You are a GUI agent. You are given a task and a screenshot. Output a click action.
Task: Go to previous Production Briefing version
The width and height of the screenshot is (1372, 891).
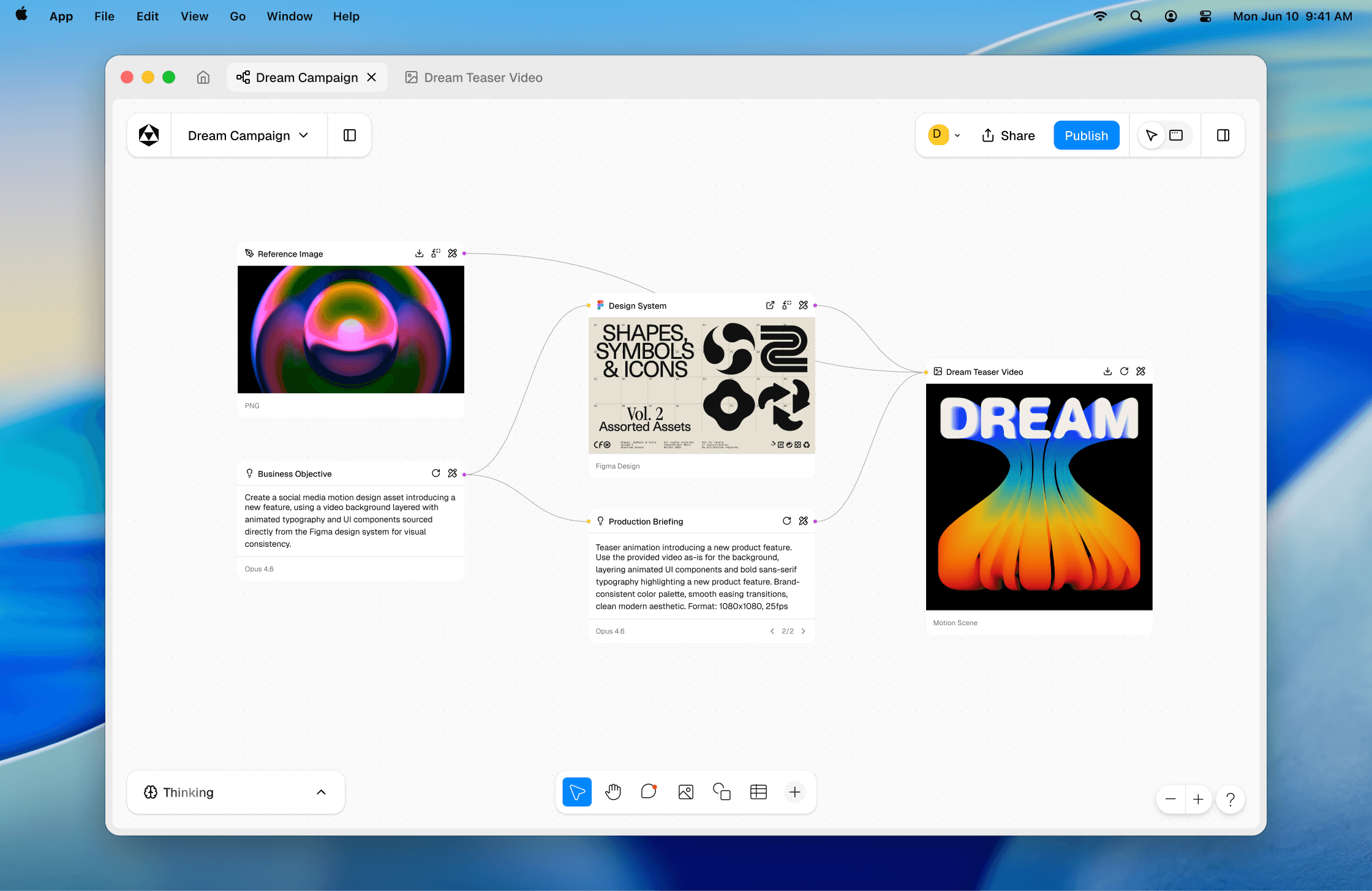point(772,631)
